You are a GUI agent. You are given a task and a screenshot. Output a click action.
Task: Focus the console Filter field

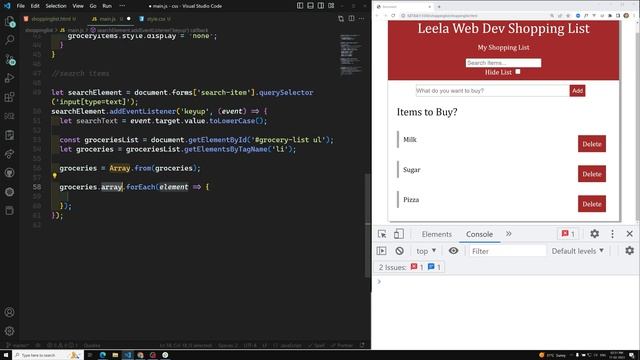point(507,251)
